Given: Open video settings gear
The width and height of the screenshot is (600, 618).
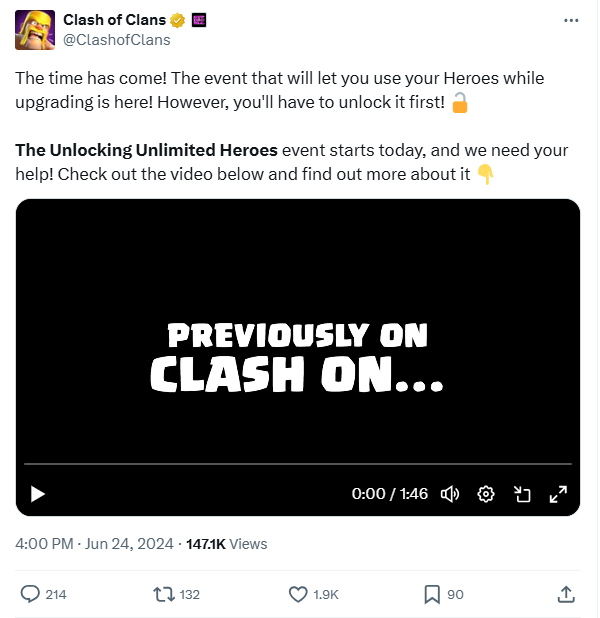Looking at the screenshot, I should coord(486,493).
